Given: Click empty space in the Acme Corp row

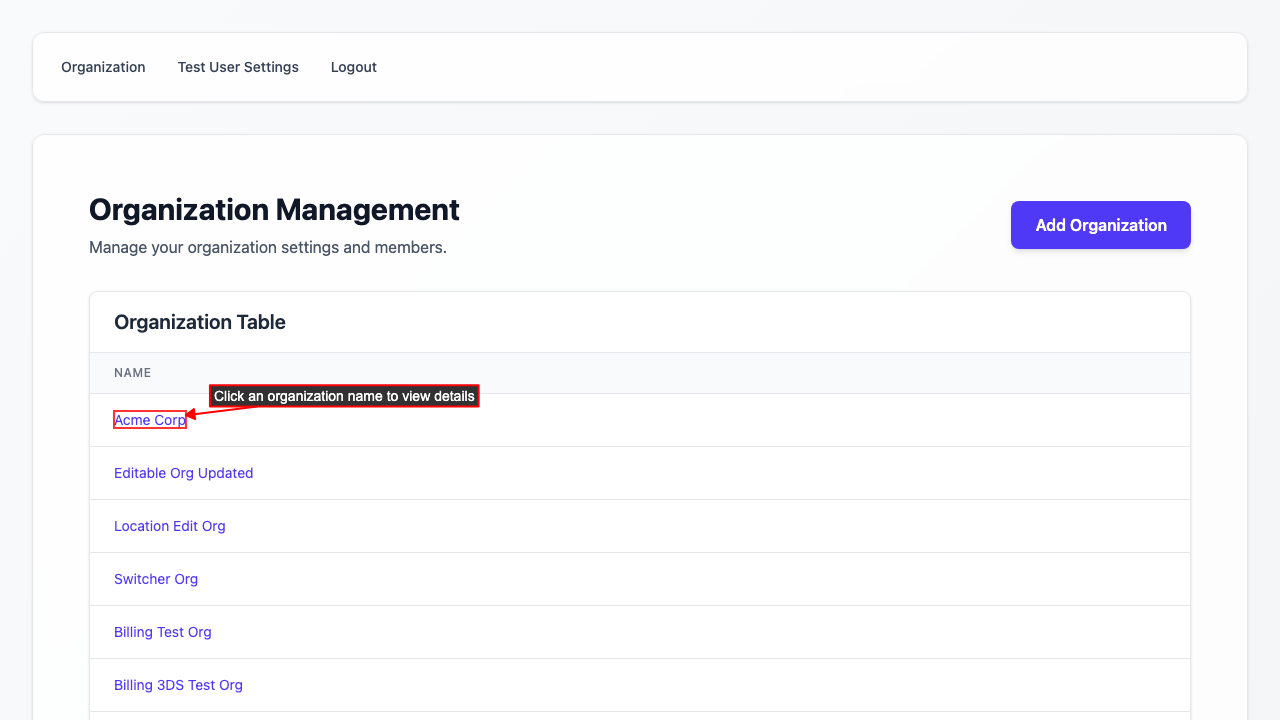Looking at the screenshot, I should [x=700, y=420].
